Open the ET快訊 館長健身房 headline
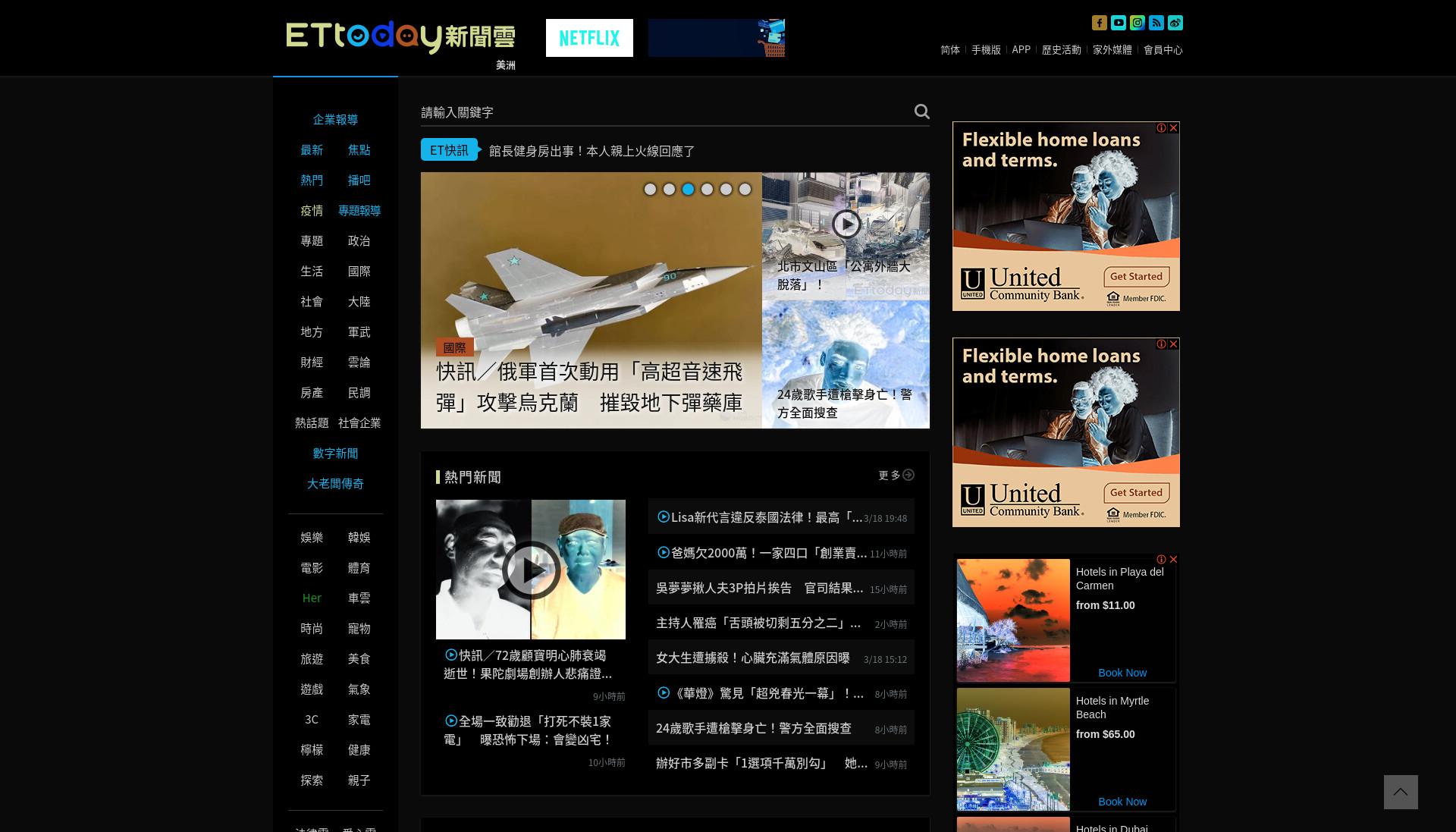This screenshot has width=1456, height=832. coord(592,151)
